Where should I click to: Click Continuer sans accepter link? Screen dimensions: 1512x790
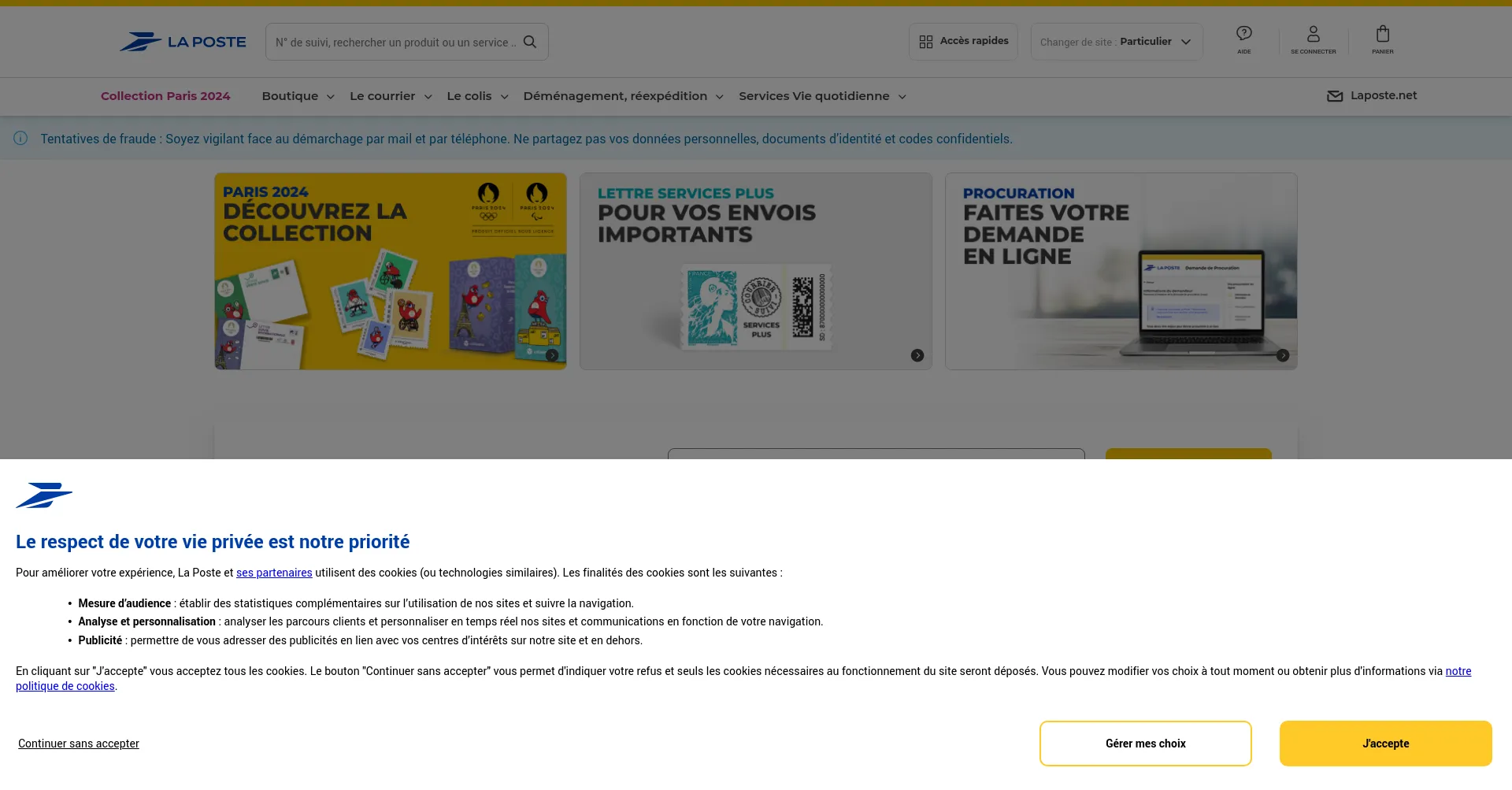click(x=79, y=744)
